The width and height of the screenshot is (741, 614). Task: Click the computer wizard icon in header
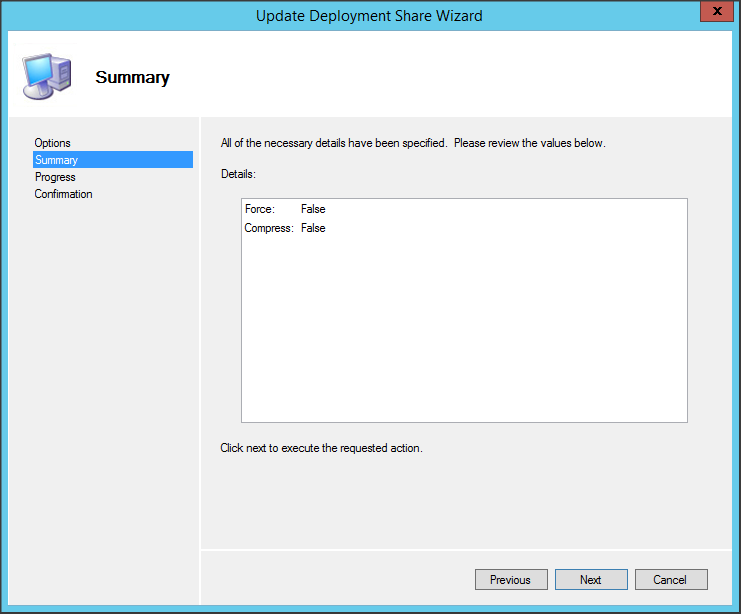pos(46,76)
